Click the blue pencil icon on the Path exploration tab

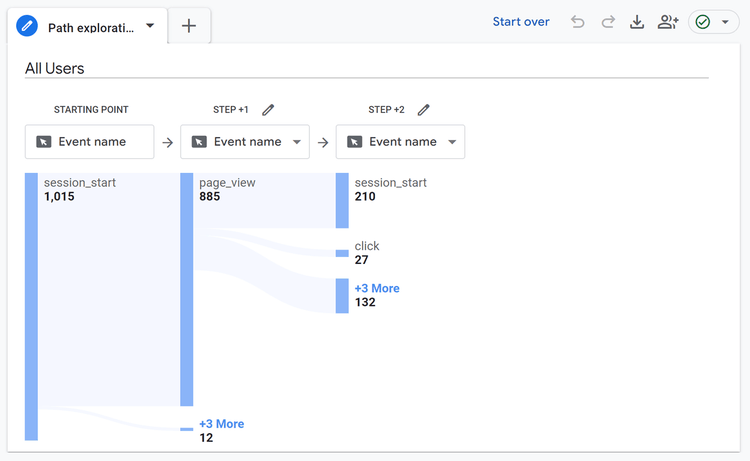(x=27, y=25)
